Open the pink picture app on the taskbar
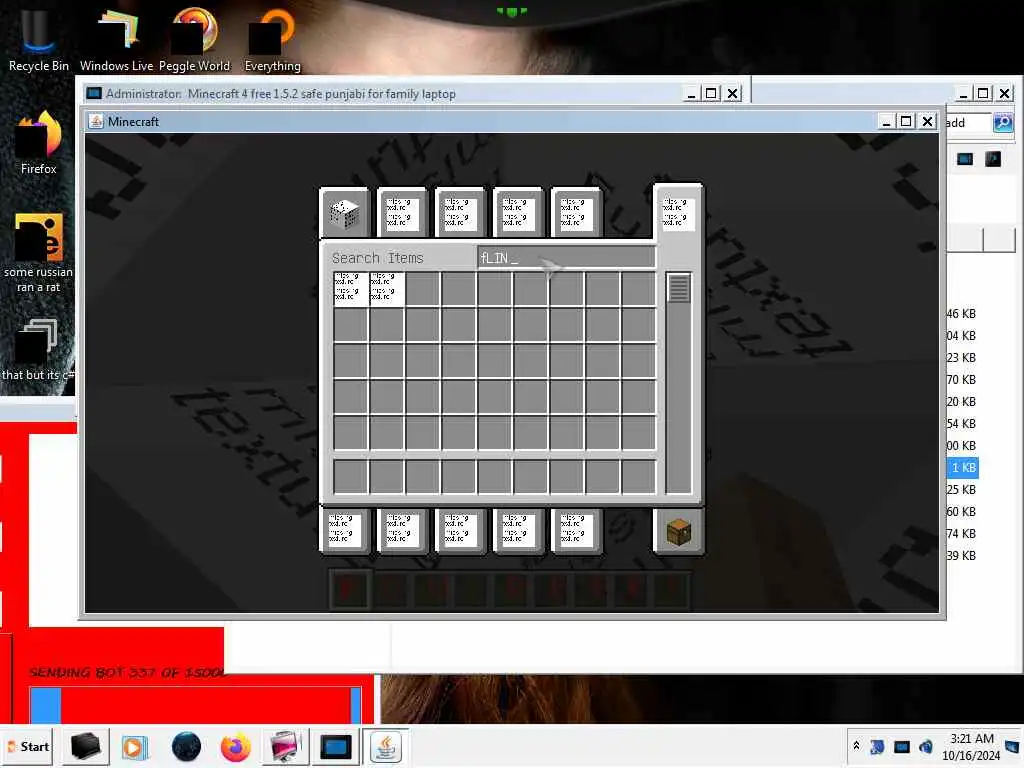 [x=285, y=747]
